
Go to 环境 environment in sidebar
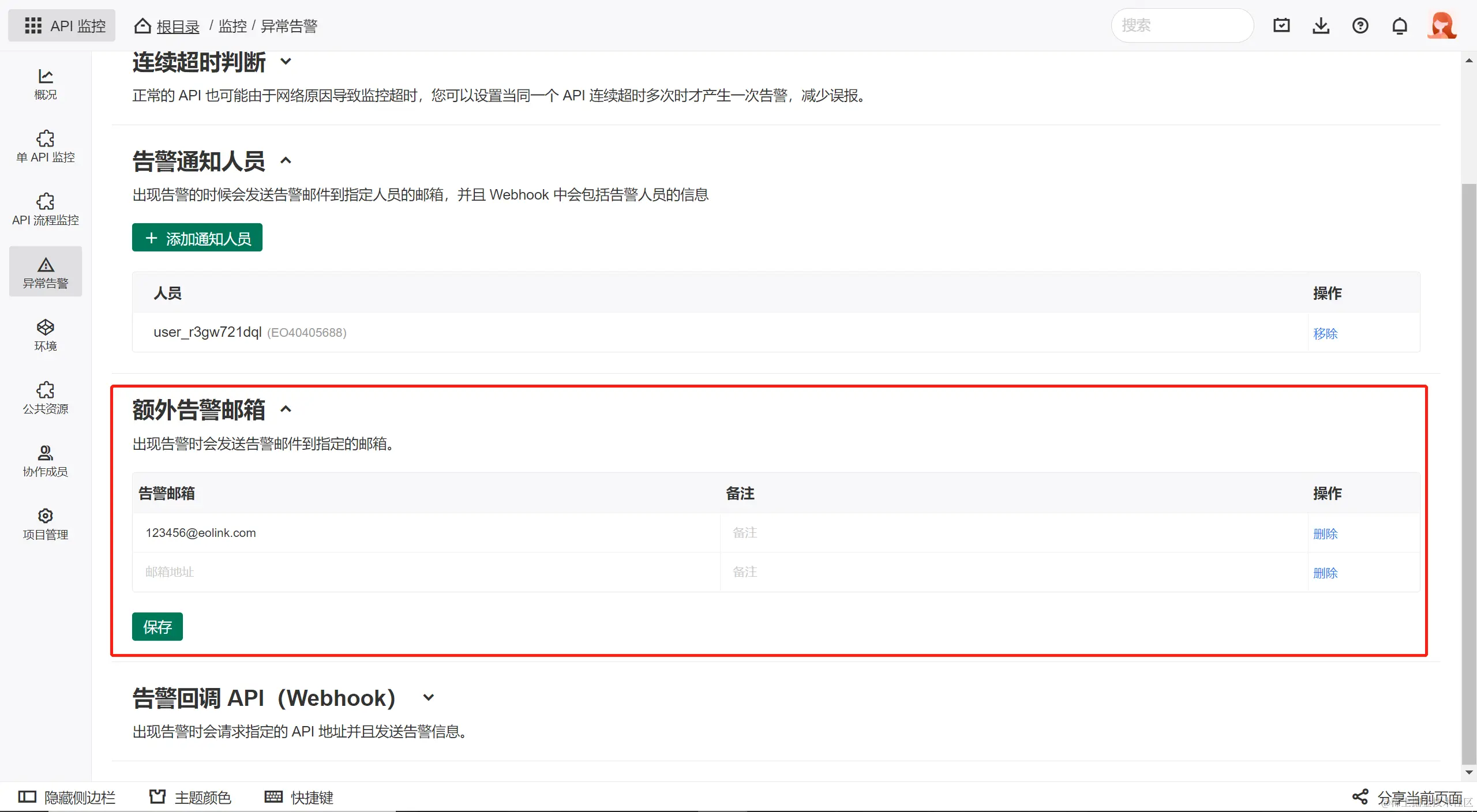45,335
